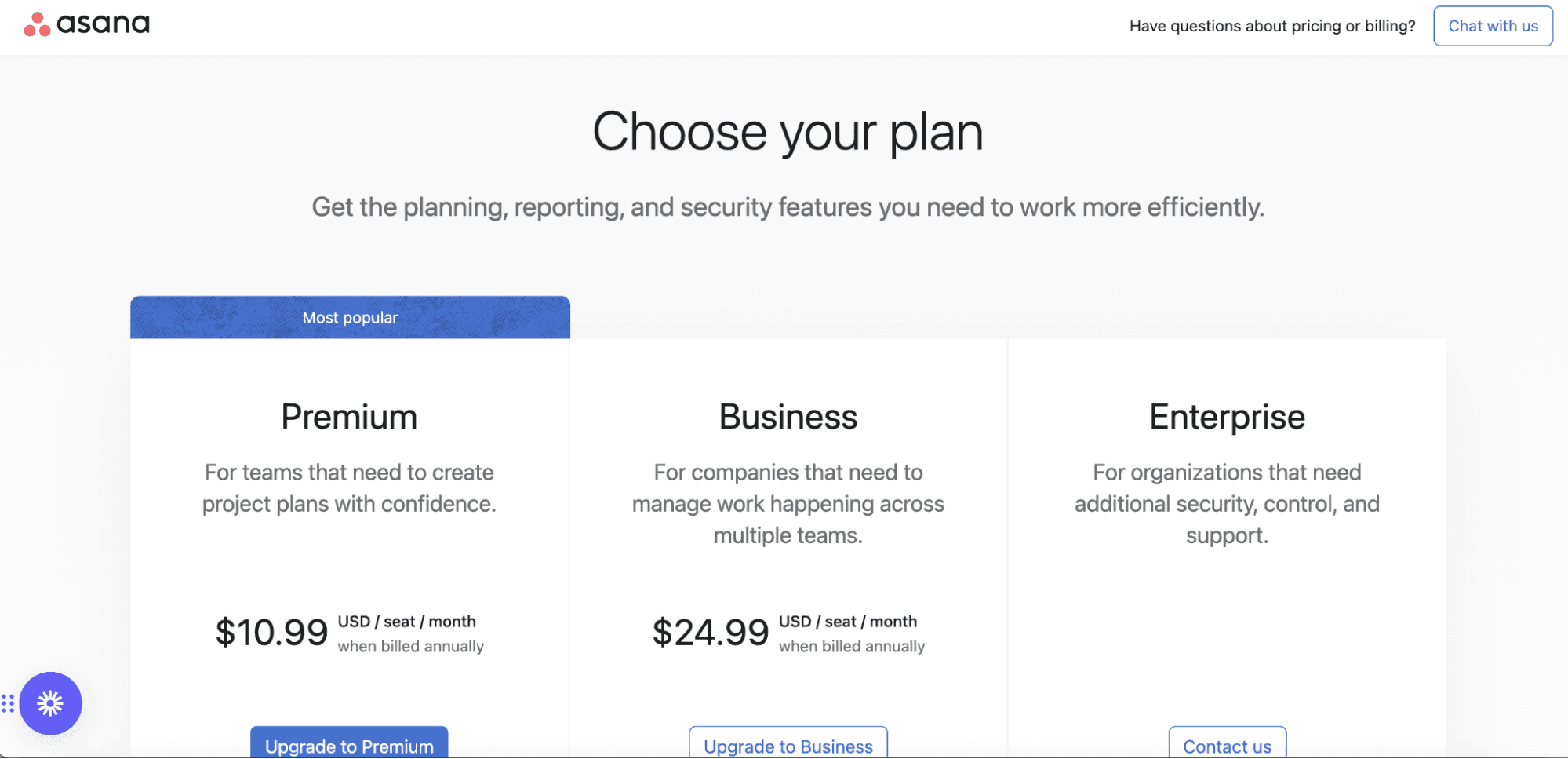The image size is (1568, 759).
Task: Click the Choose your plan heading
Action: [x=788, y=131]
